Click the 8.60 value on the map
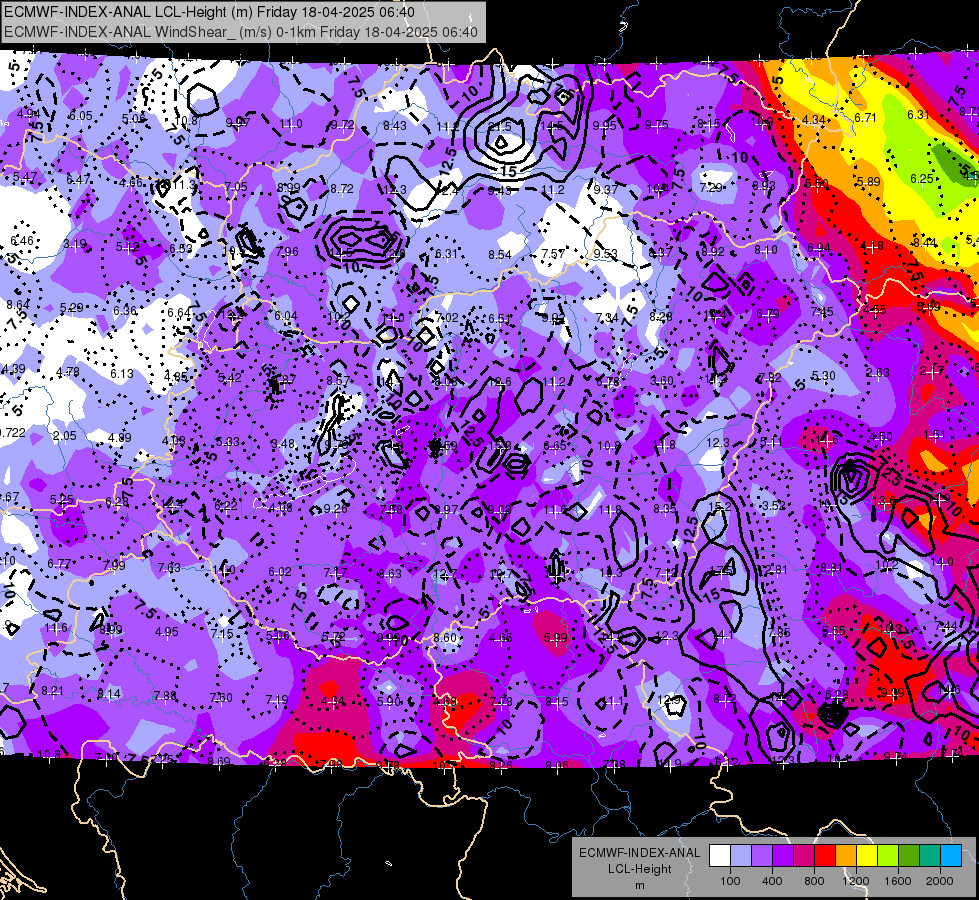 tap(445, 638)
